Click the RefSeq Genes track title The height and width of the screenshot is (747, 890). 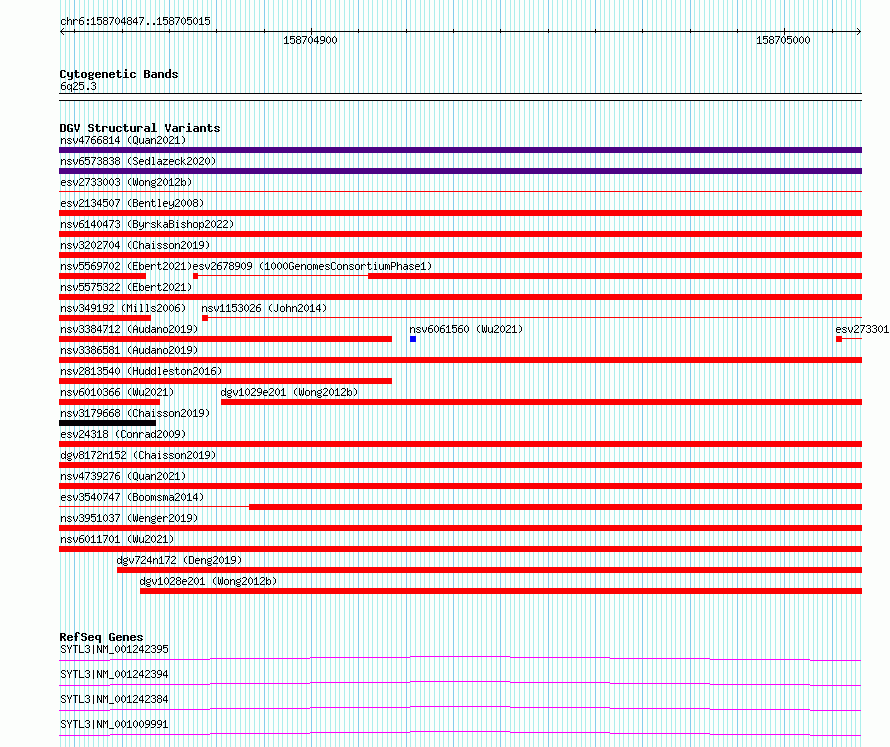point(101,637)
